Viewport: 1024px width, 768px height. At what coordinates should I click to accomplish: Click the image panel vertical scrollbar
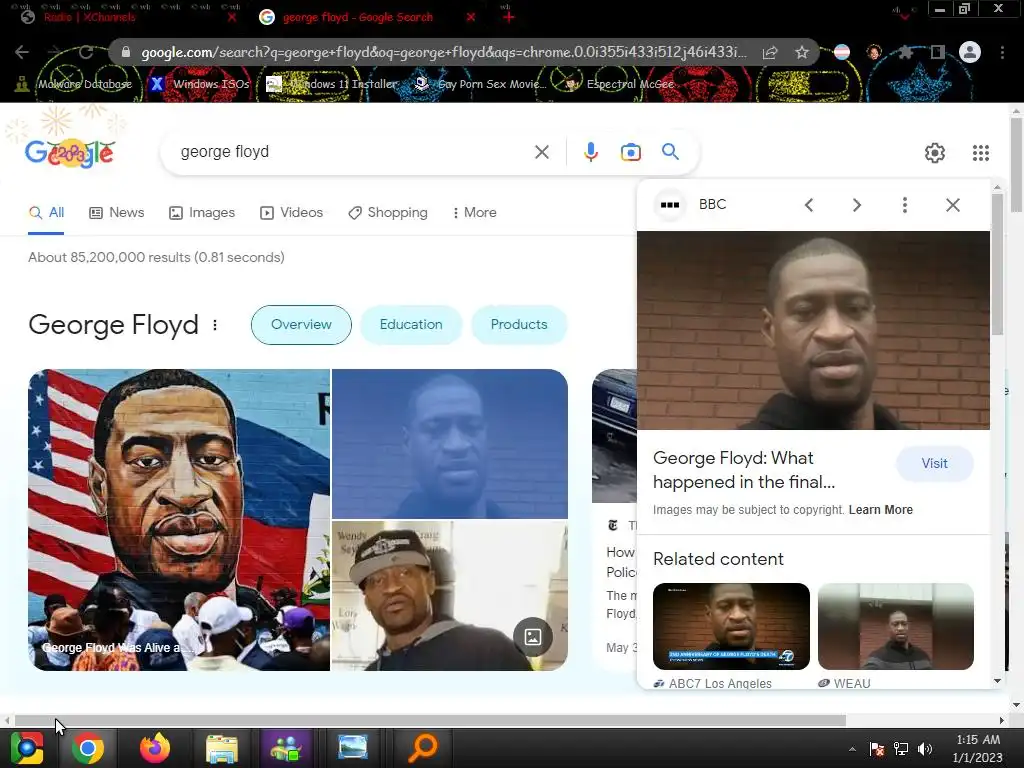(x=997, y=264)
